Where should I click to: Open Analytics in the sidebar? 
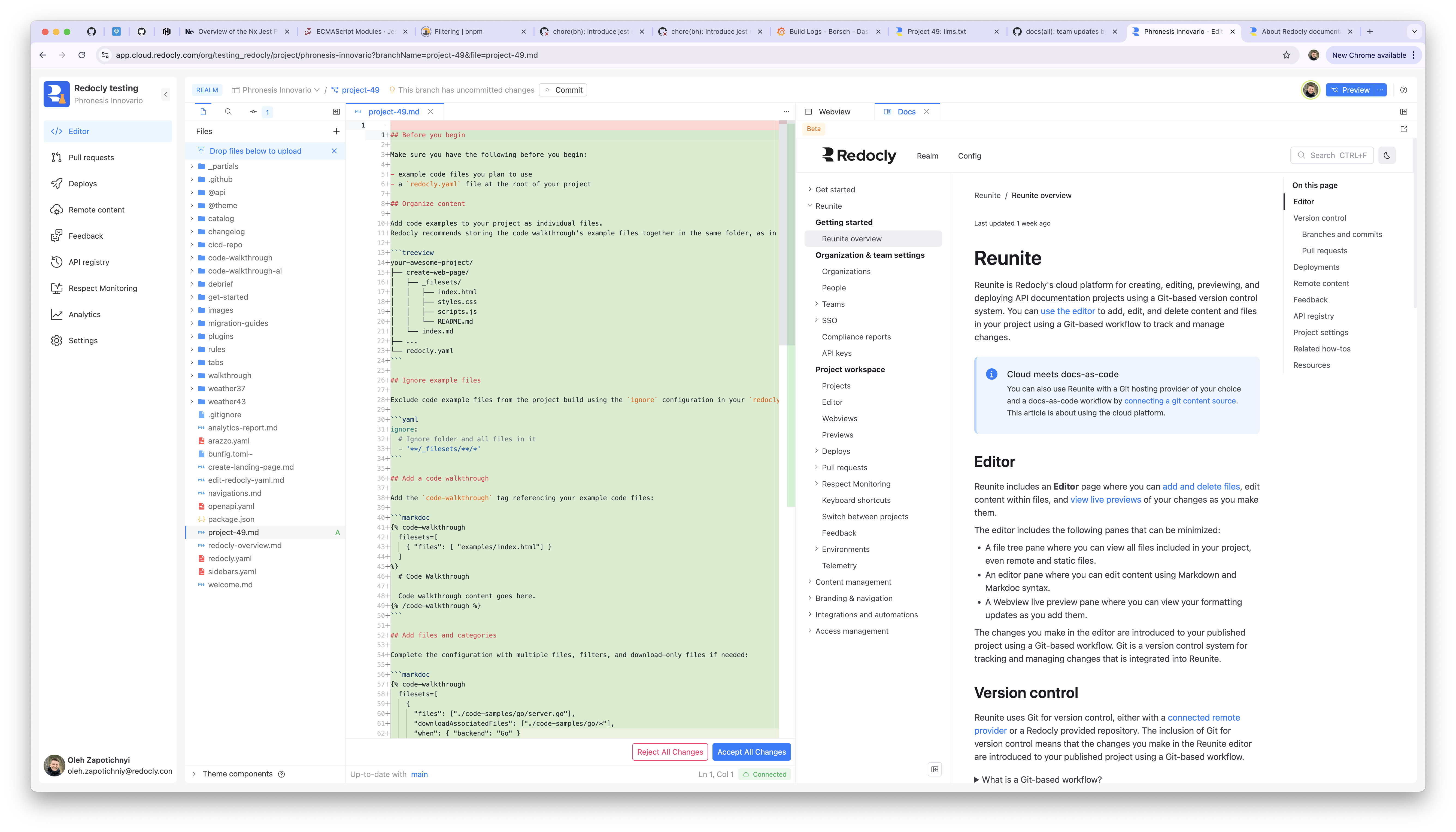tap(107, 314)
